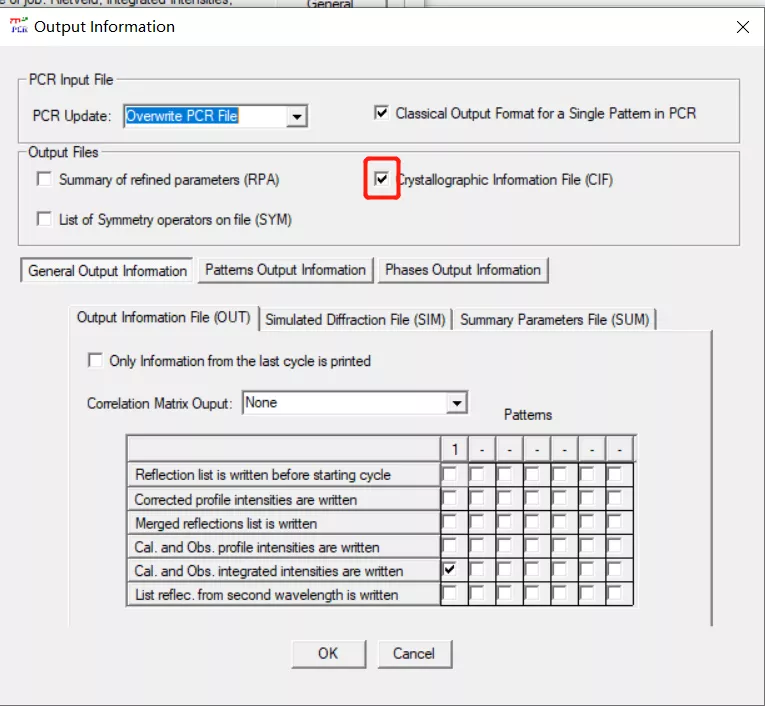Enable List of Symmetry operators (SYM)
765x706 pixels.
44,219
